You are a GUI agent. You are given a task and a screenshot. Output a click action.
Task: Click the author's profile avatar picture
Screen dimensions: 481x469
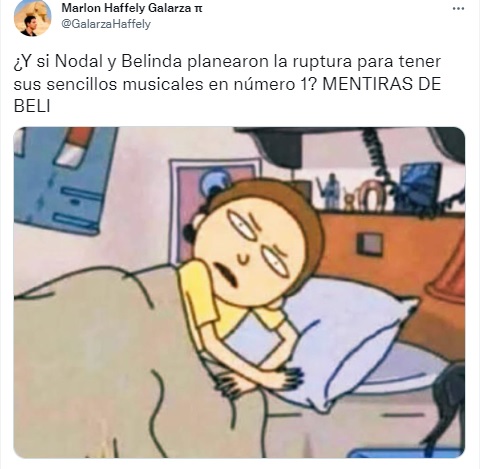point(32,18)
